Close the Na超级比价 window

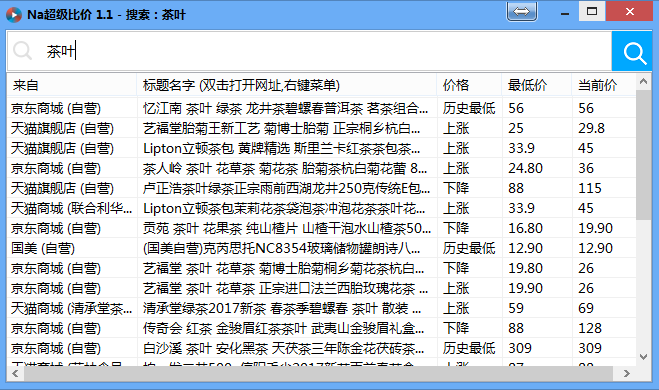tap(630, 11)
